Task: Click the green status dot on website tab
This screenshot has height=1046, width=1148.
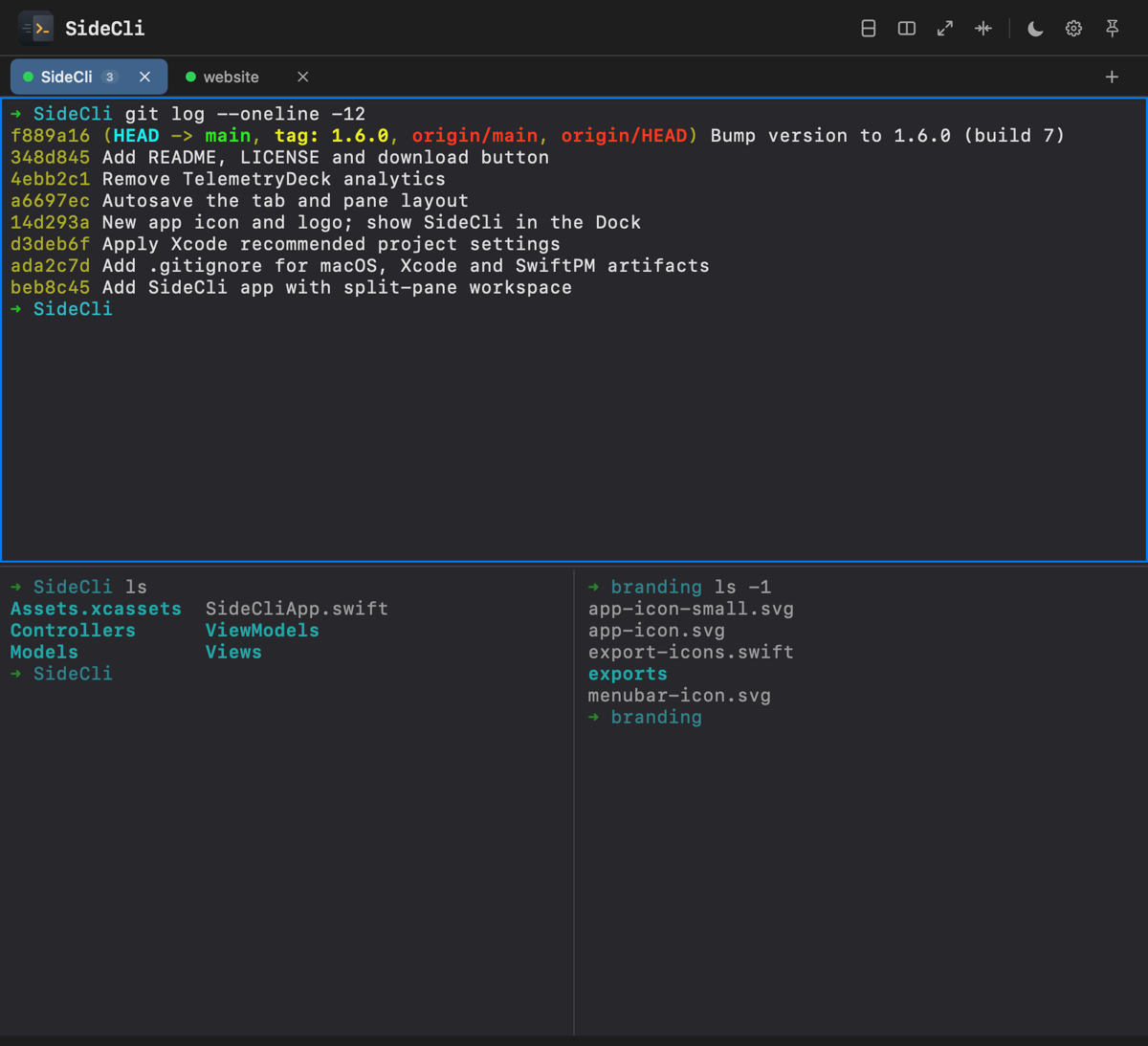Action: [x=190, y=77]
